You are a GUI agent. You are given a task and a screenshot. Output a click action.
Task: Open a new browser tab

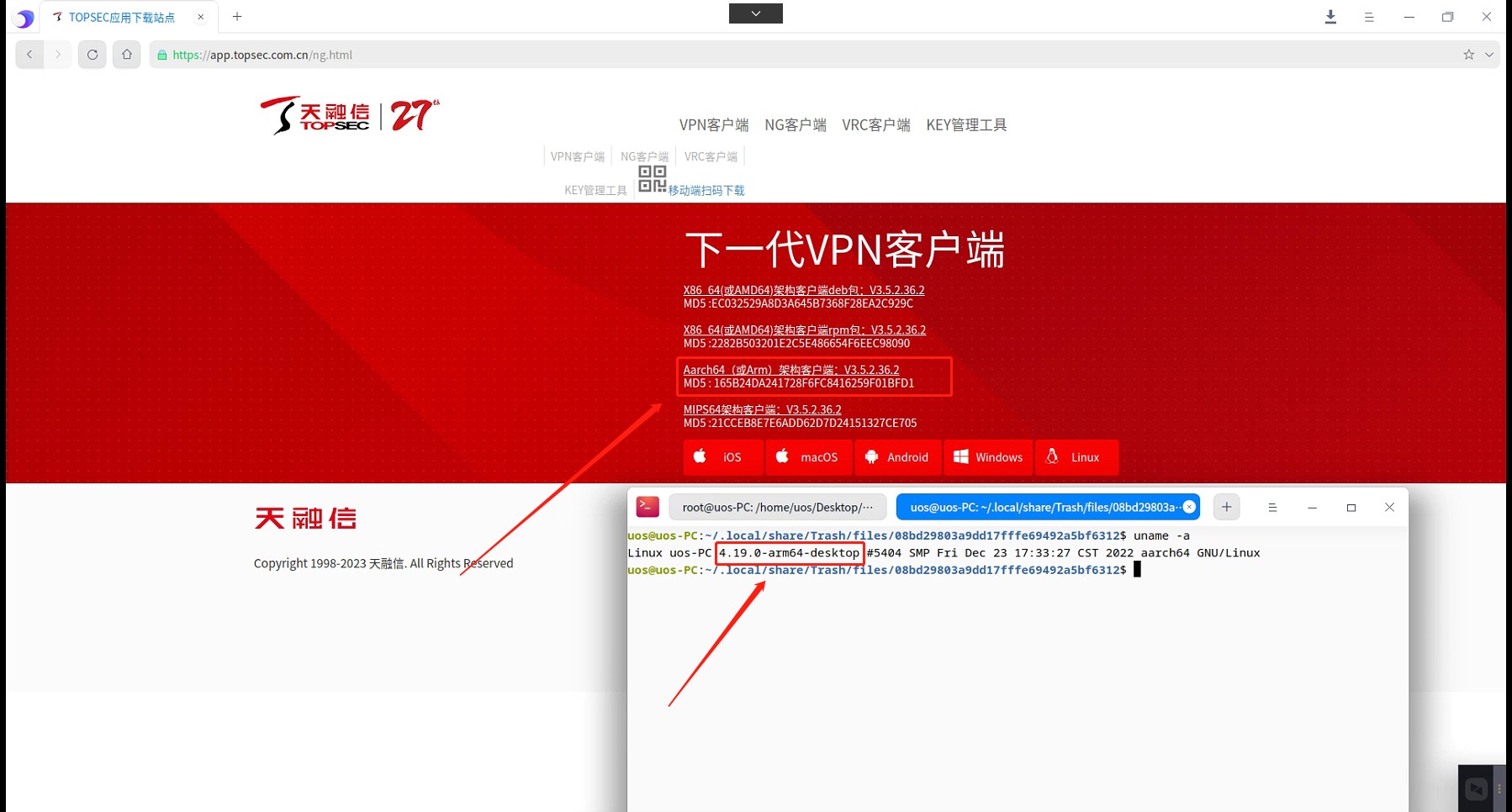click(x=237, y=17)
